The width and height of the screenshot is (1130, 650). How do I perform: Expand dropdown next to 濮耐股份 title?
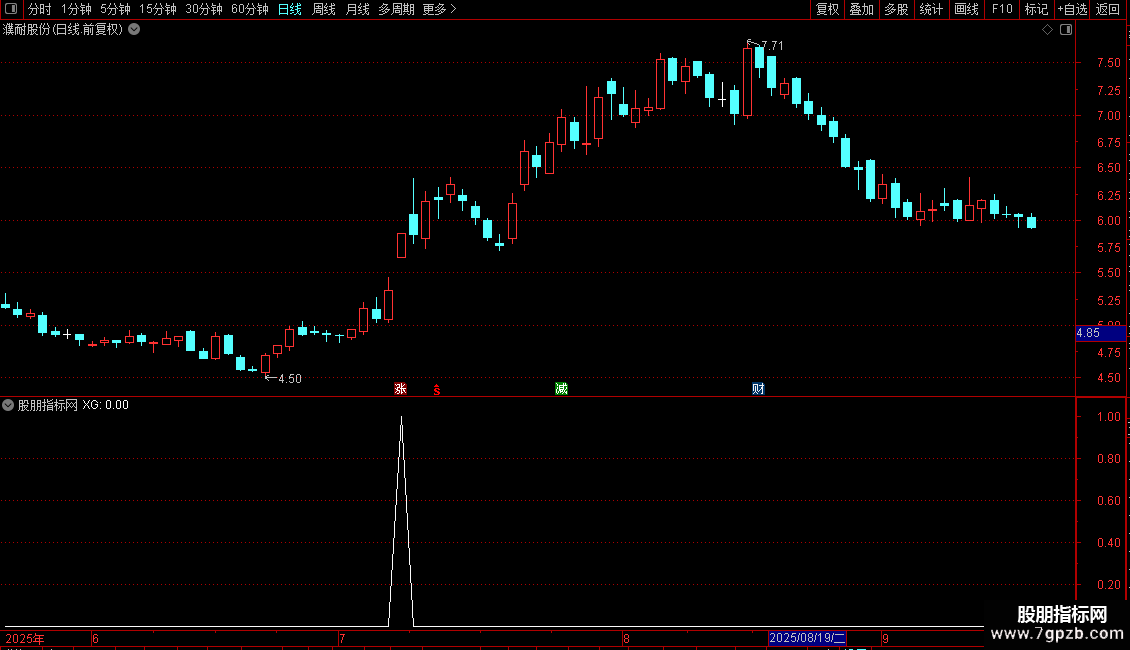134,30
